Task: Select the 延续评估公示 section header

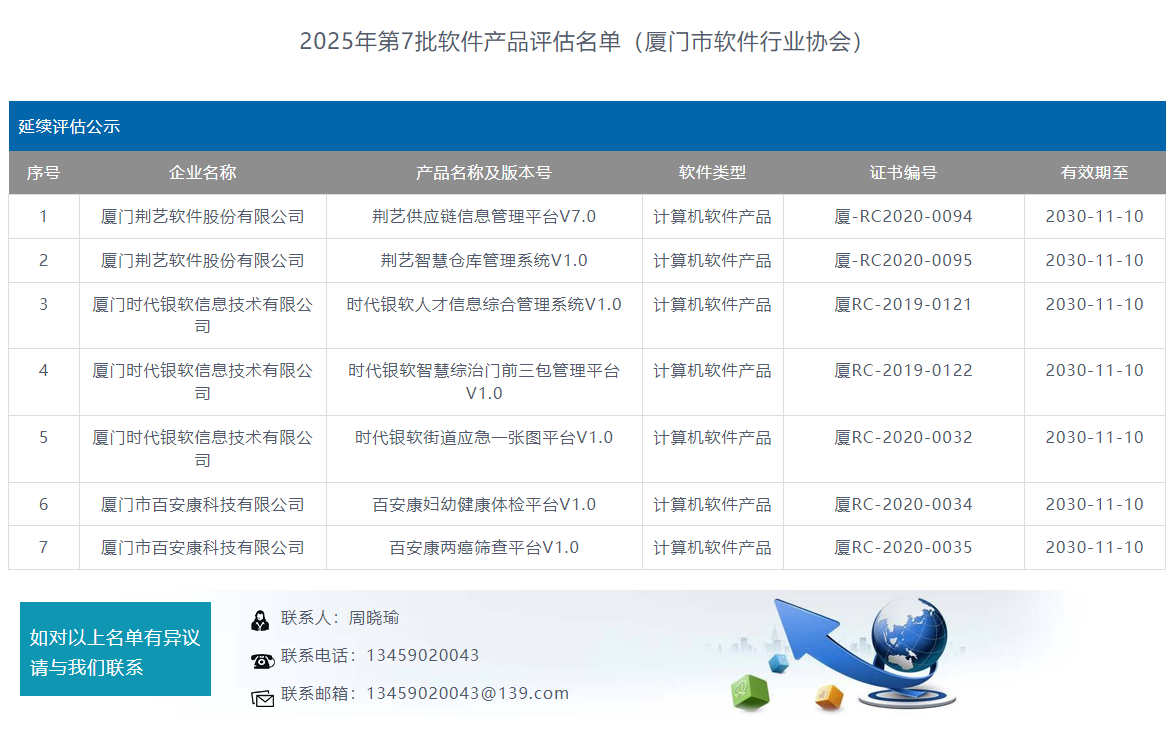Action: tap(70, 127)
